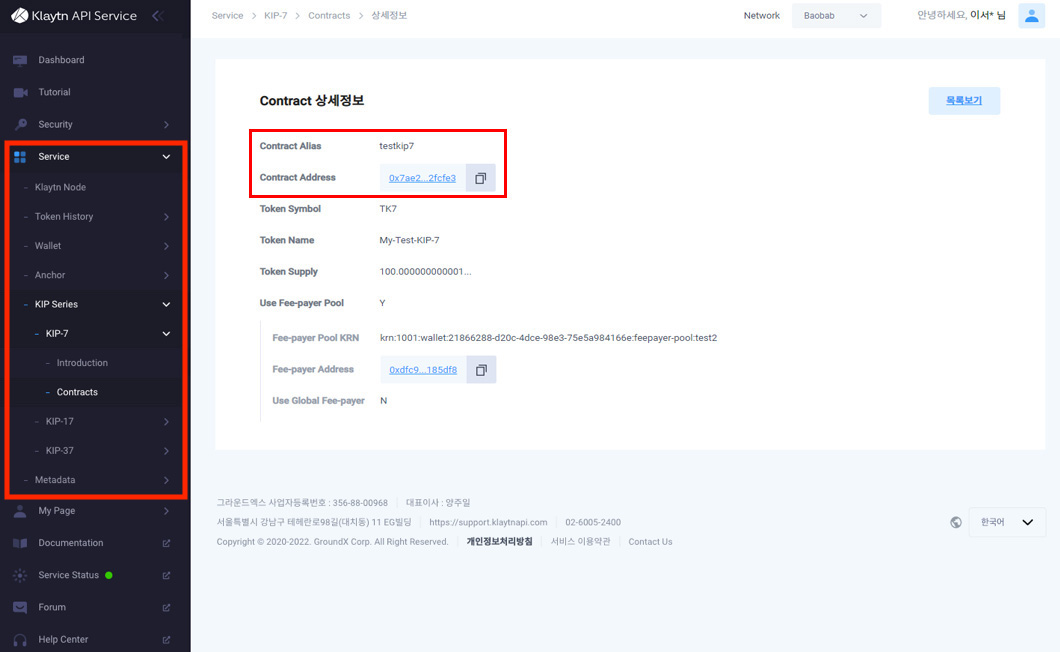Click the Contract Alias value testkip7
The image size is (1060, 652).
tap(397, 146)
